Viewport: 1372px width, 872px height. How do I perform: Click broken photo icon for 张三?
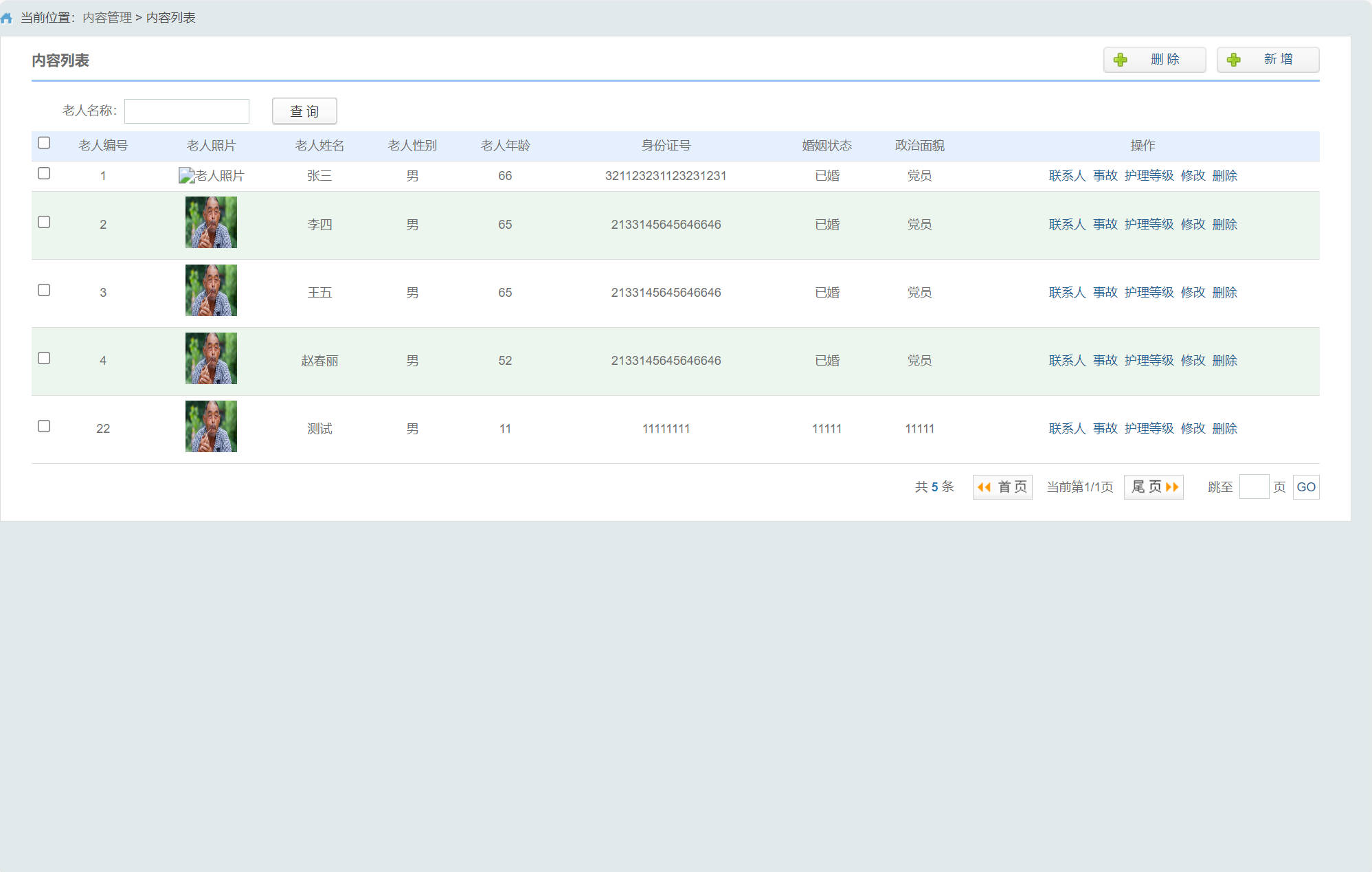pyautogui.click(x=186, y=176)
